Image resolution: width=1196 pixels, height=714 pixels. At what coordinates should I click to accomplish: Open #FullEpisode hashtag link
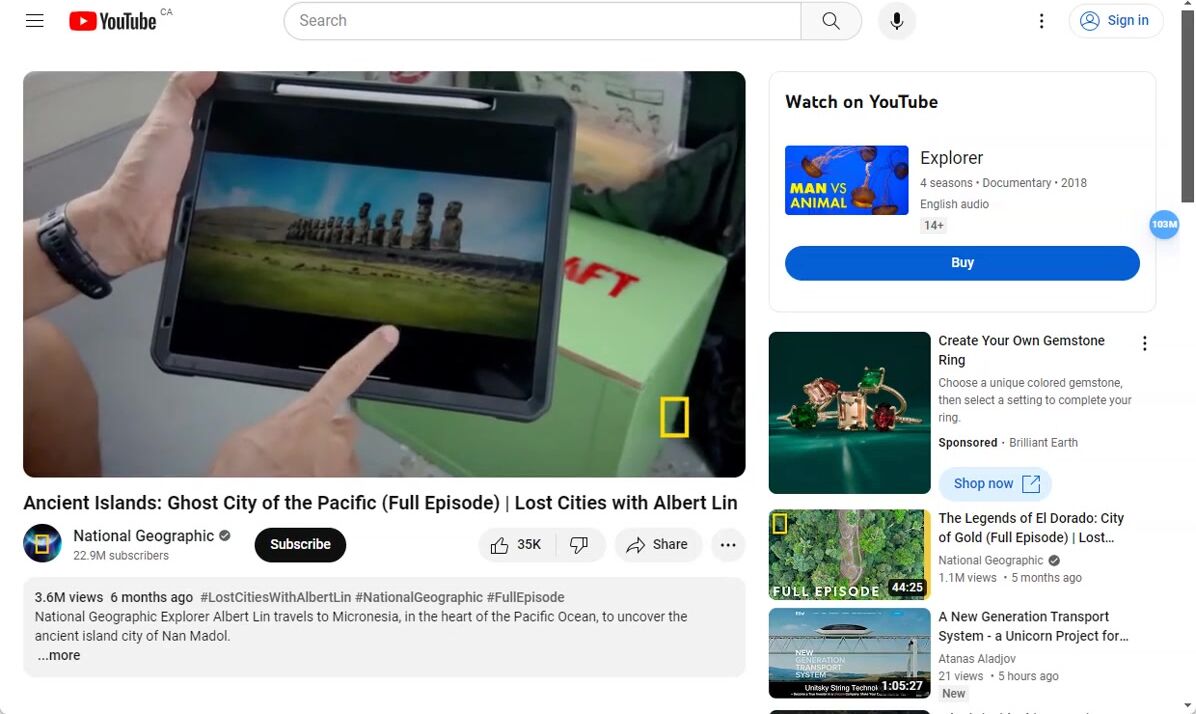tap(526, 597)
